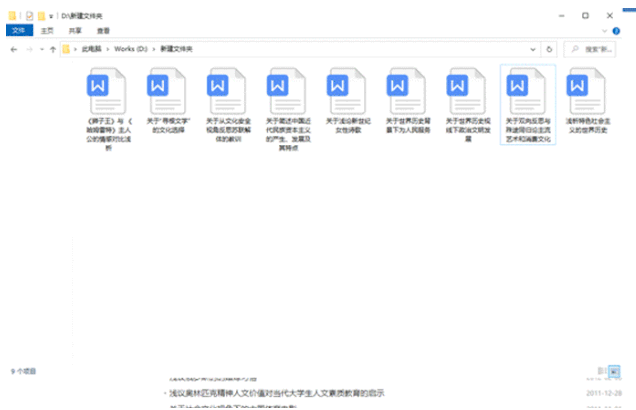Refresh the folder view
This screenshot has height=410, width=636.
click(x=549, y=49)
